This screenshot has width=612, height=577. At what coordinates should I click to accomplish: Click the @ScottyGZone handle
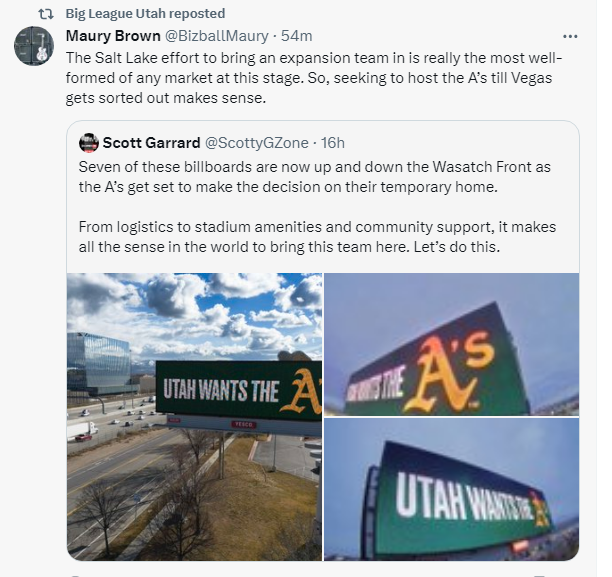click(x=258, y=143)
